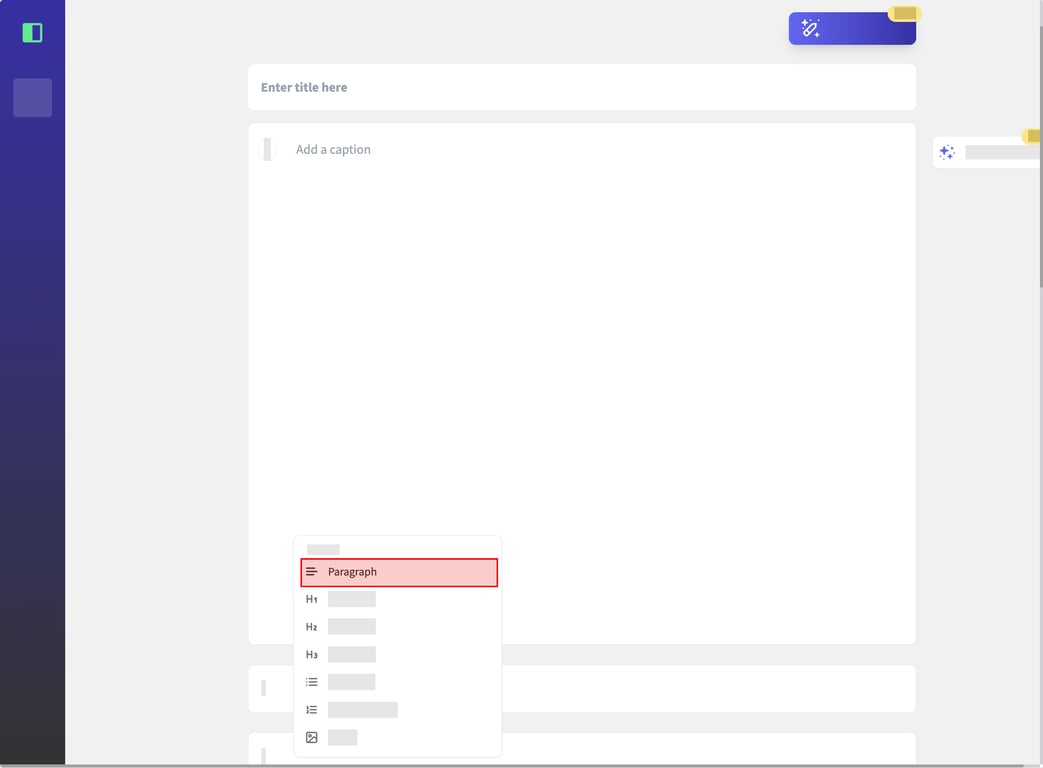Screen dimensions: 1043x768
Task: Click the sparkles AI assistant icon
Action: (x=947, y=153)
